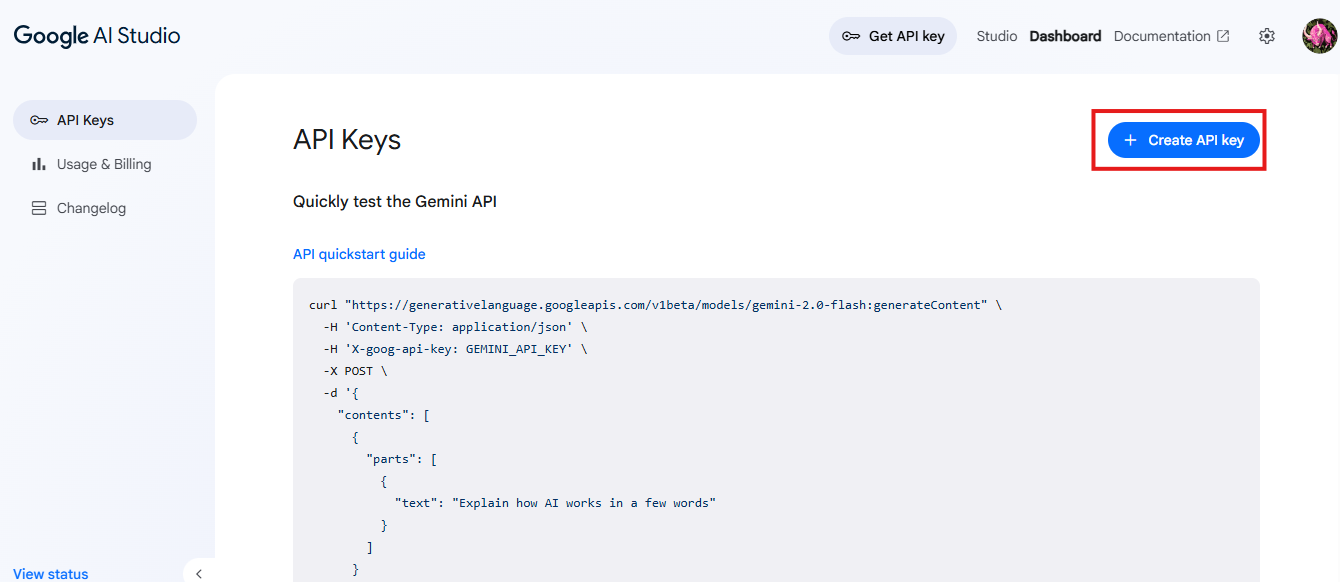Click the "contents": [ code line

click(384, 415)
